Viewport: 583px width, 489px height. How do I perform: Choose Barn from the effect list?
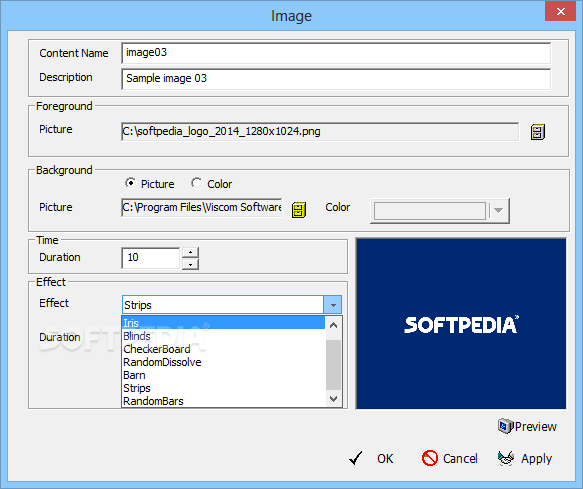223,375
